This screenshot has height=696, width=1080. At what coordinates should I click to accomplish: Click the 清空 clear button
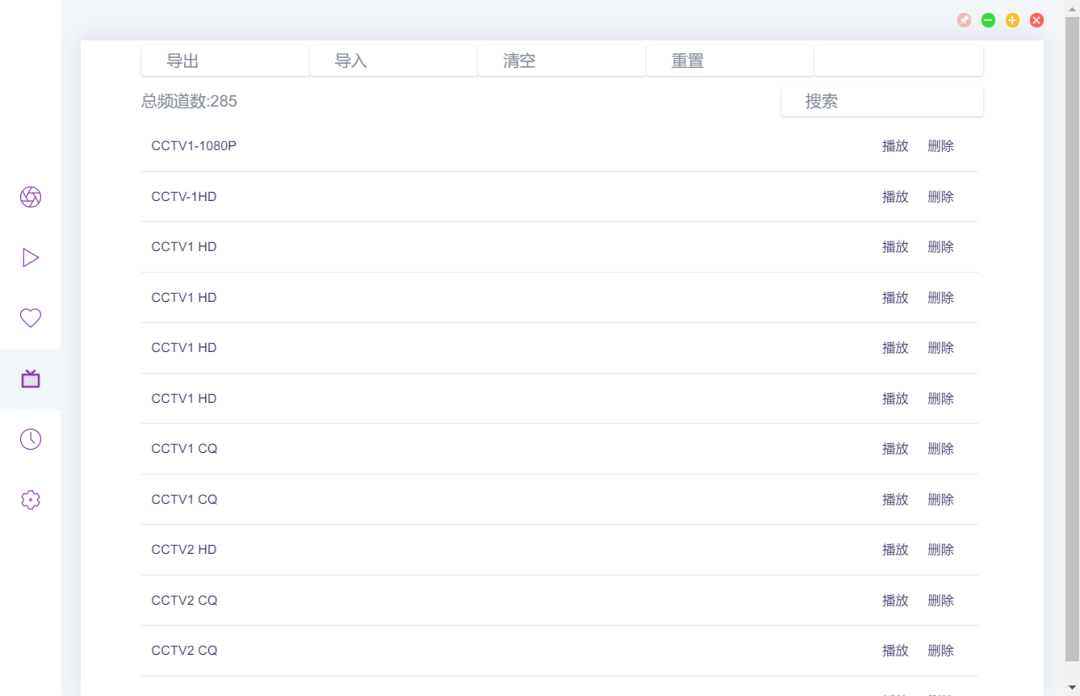pos(561,61)
